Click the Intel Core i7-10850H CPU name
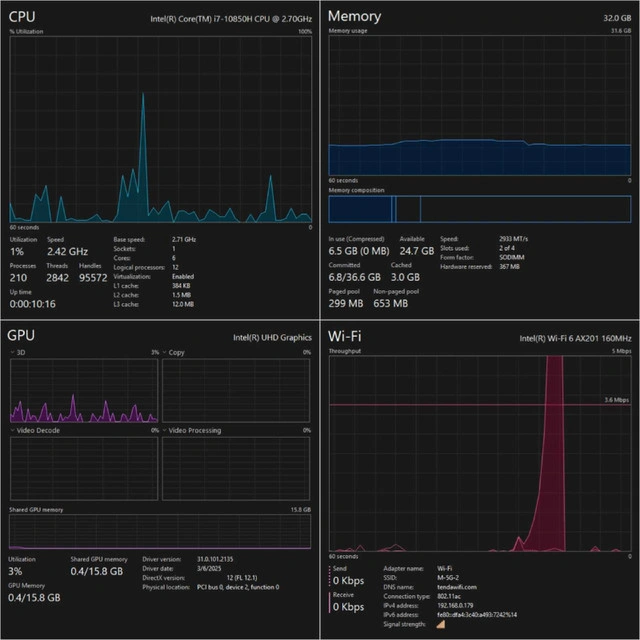 231,18
